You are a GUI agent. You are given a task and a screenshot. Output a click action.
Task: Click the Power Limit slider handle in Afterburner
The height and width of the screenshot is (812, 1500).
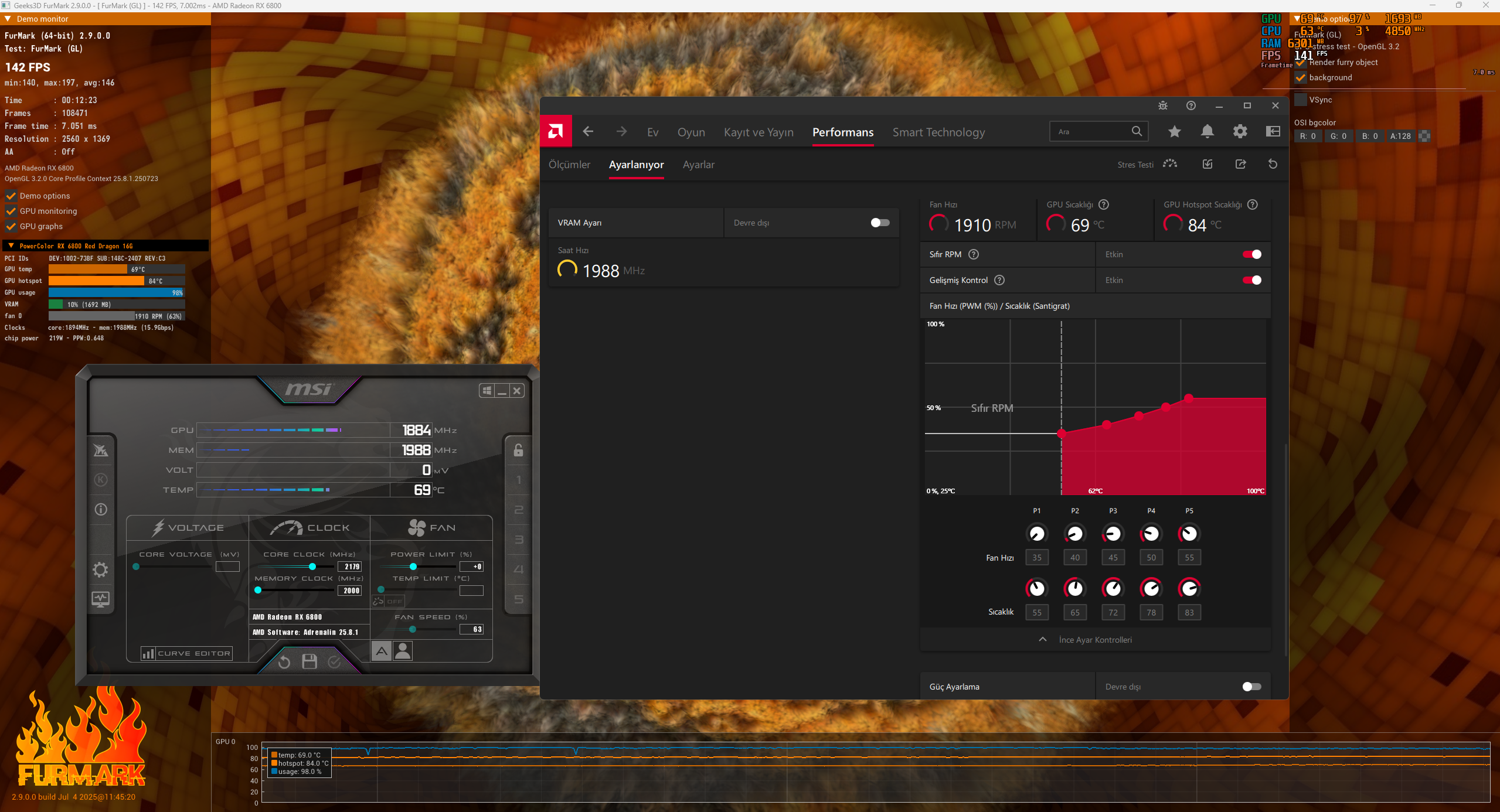[413, 567]
